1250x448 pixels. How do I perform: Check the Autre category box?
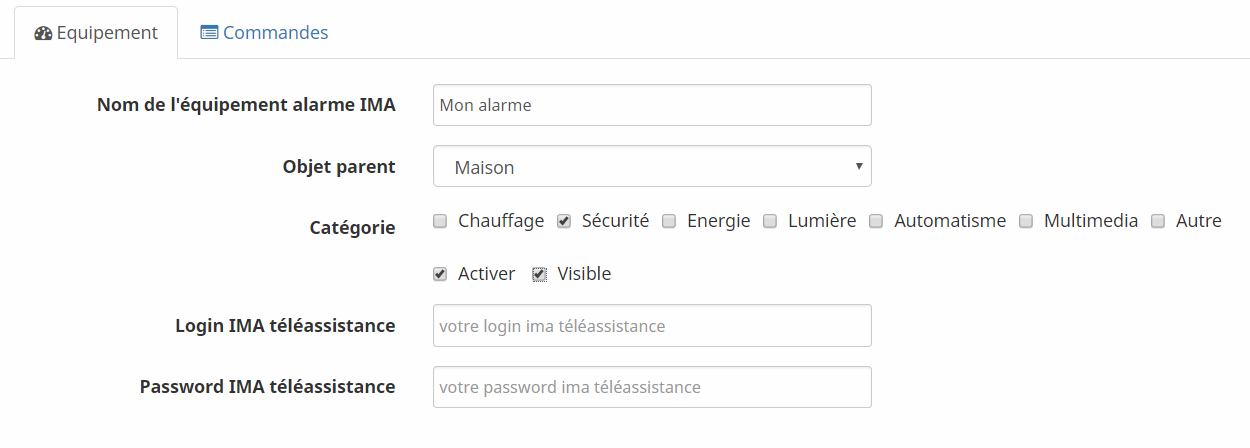[x=1158, y=221]
